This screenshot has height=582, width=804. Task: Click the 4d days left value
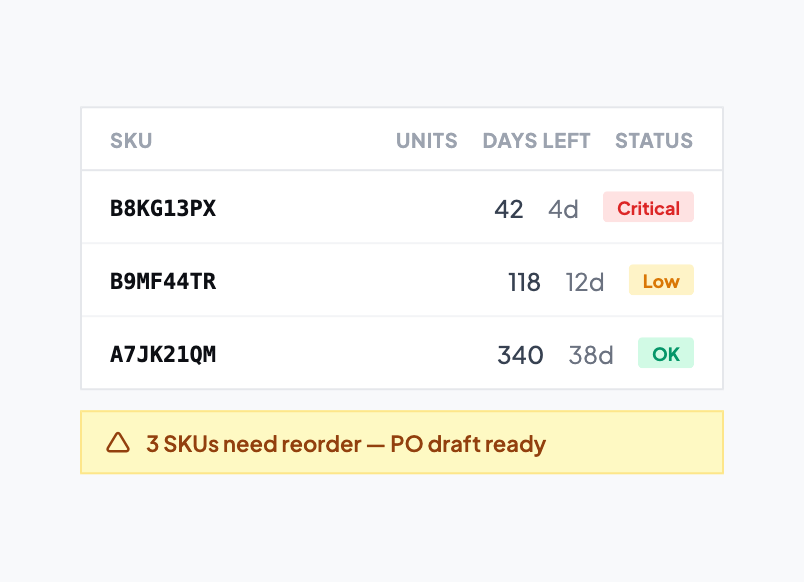click(564, 209)
